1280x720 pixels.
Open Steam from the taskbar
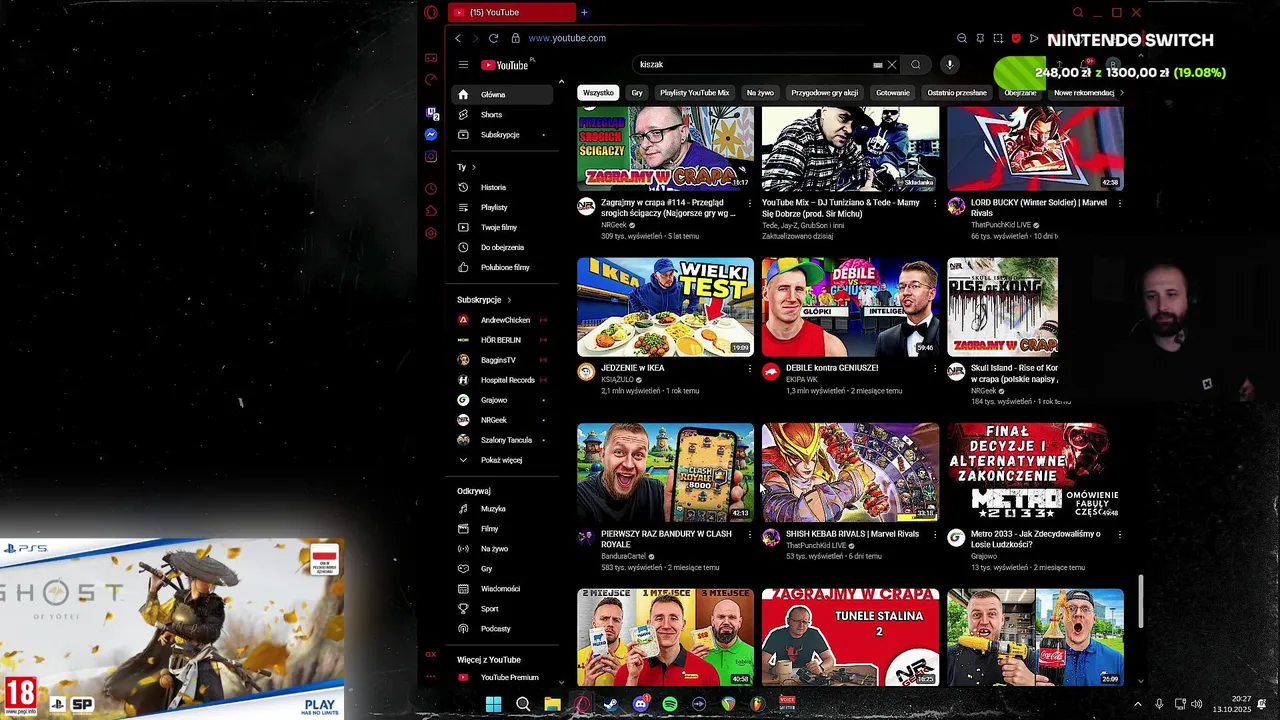coord(611,704)
